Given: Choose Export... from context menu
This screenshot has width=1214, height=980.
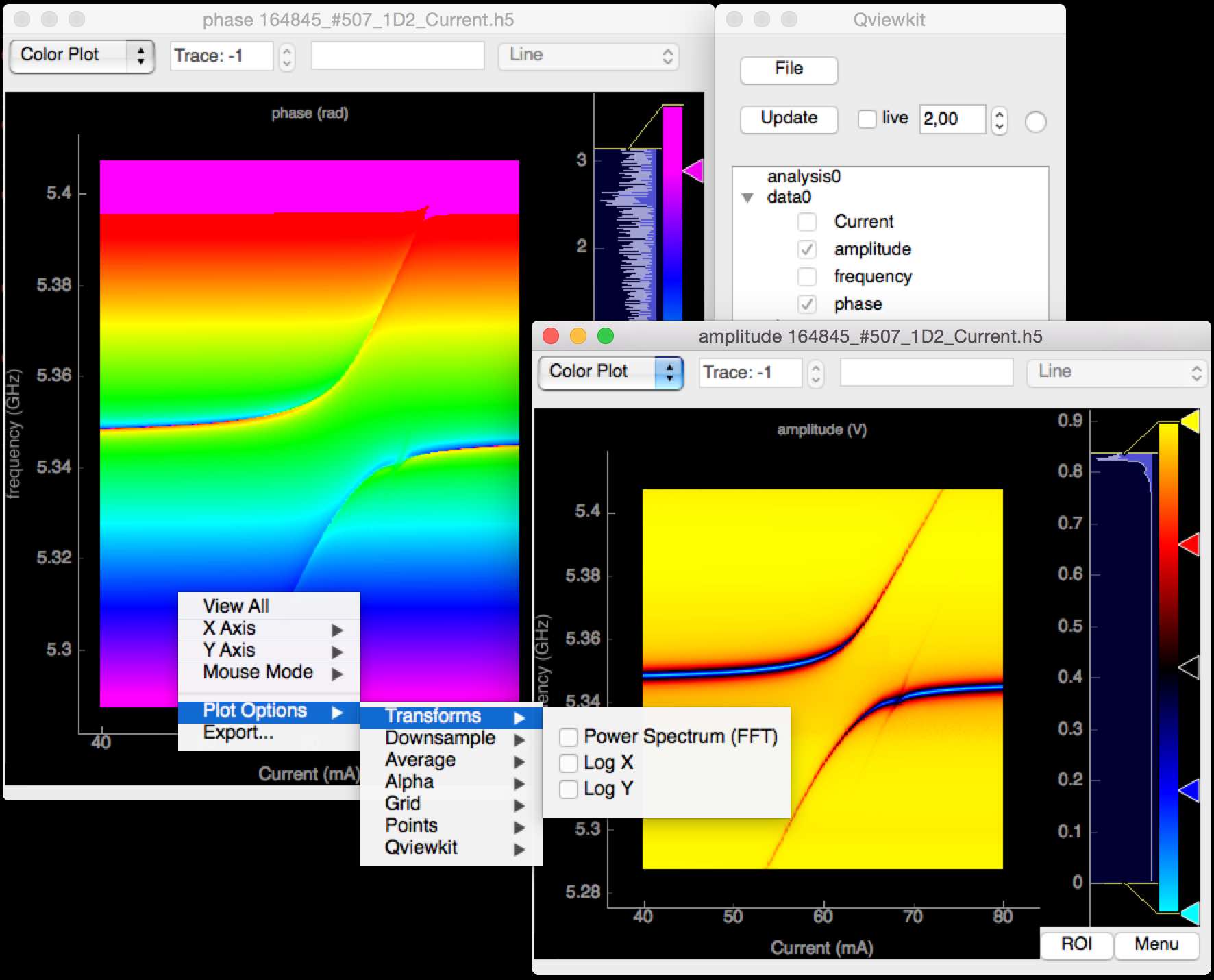Looking at the screenshot, I should click(269, 733).
